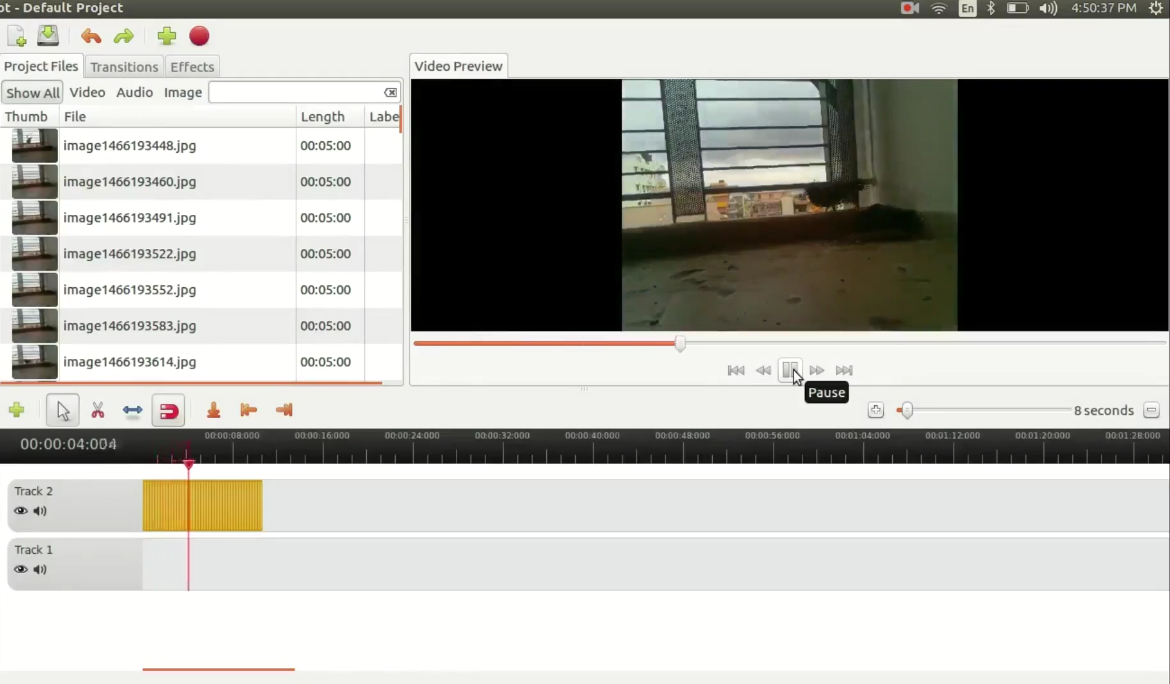
Task: Jump to previous marker
Action: tap(248, 410)
